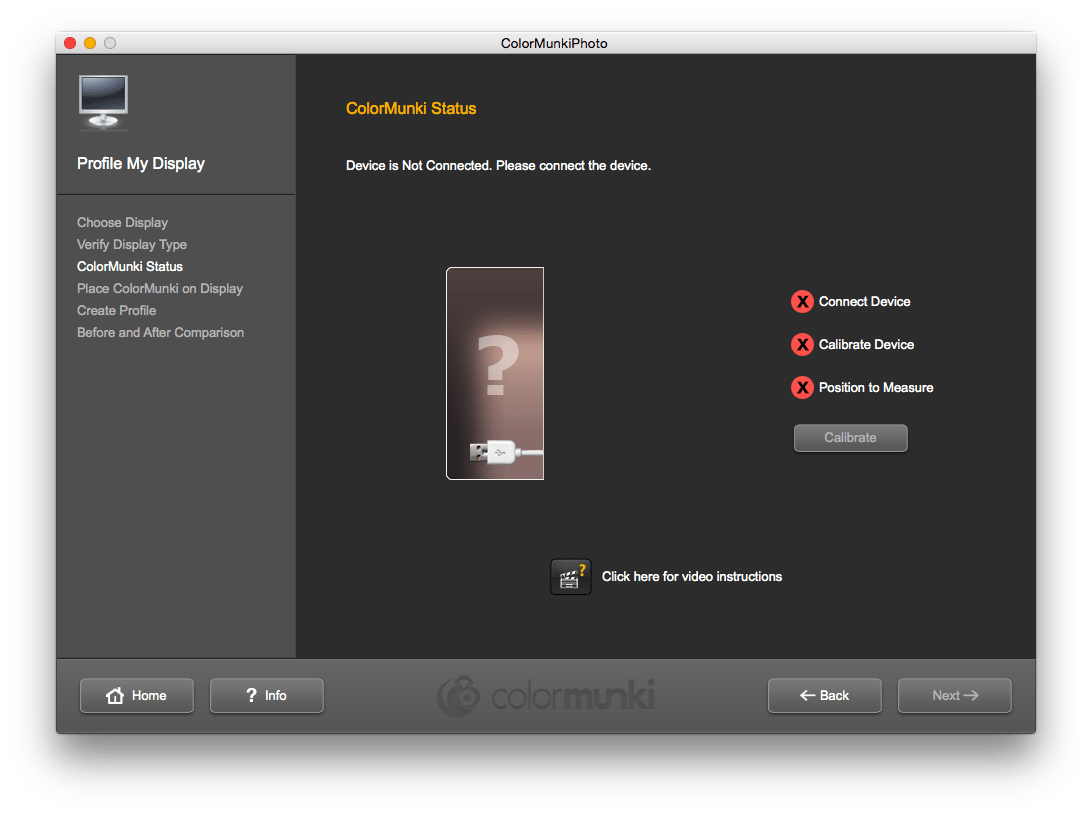Click the ColorMunki Status orange heading
1092x814 pixels.
point(411,109)
